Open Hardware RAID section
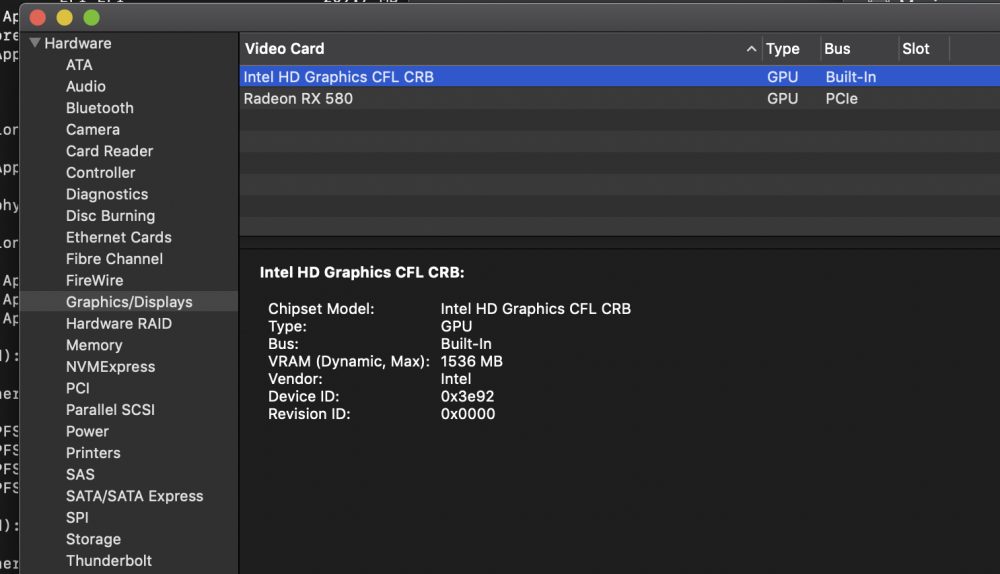Screen dimensions: 1000x574 (119, 324)
